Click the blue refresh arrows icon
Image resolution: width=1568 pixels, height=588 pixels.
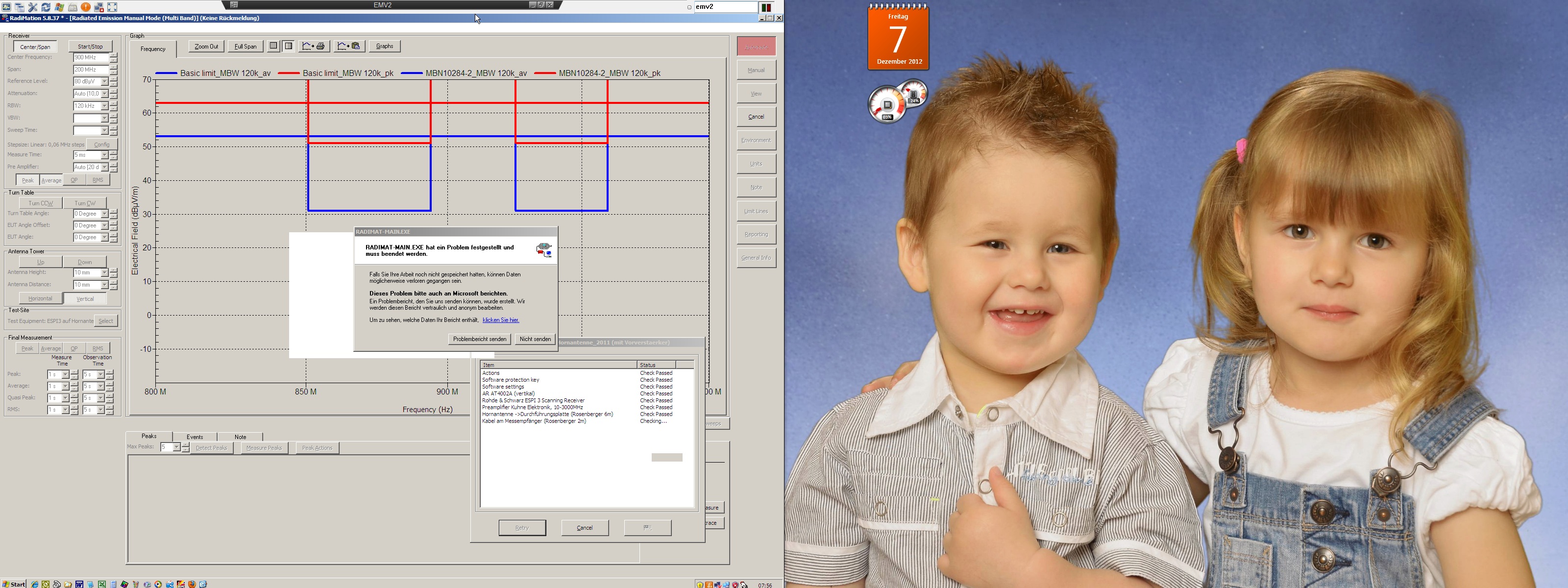pos(46,7)
